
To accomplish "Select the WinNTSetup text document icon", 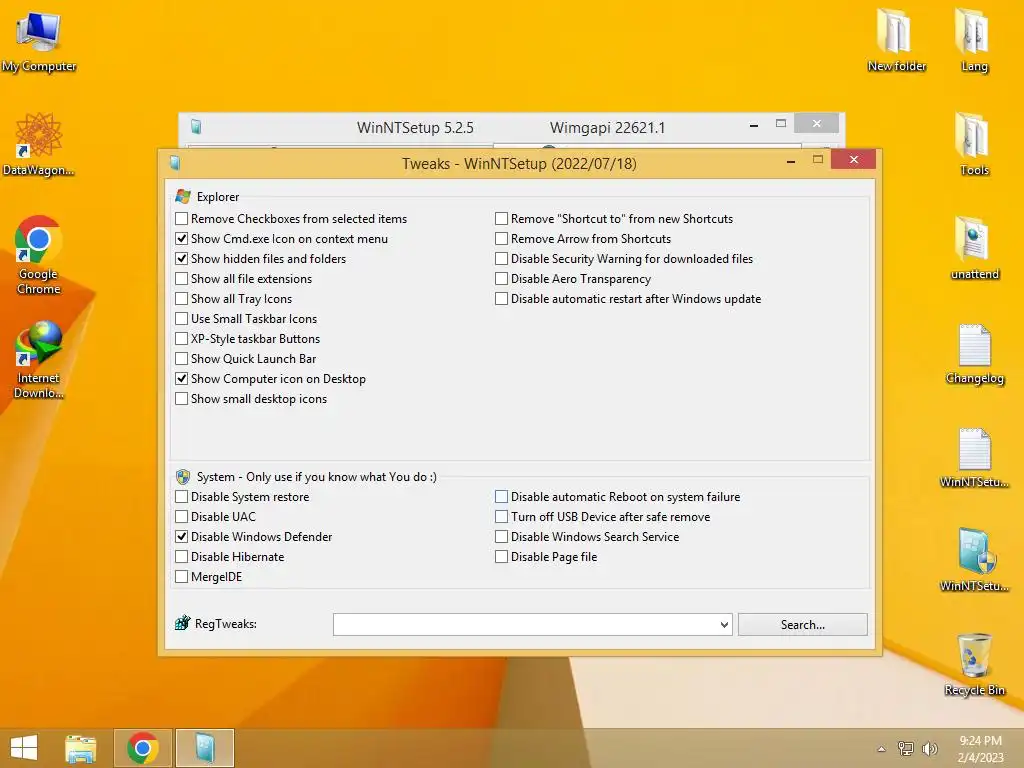I will tap(974, 457).
